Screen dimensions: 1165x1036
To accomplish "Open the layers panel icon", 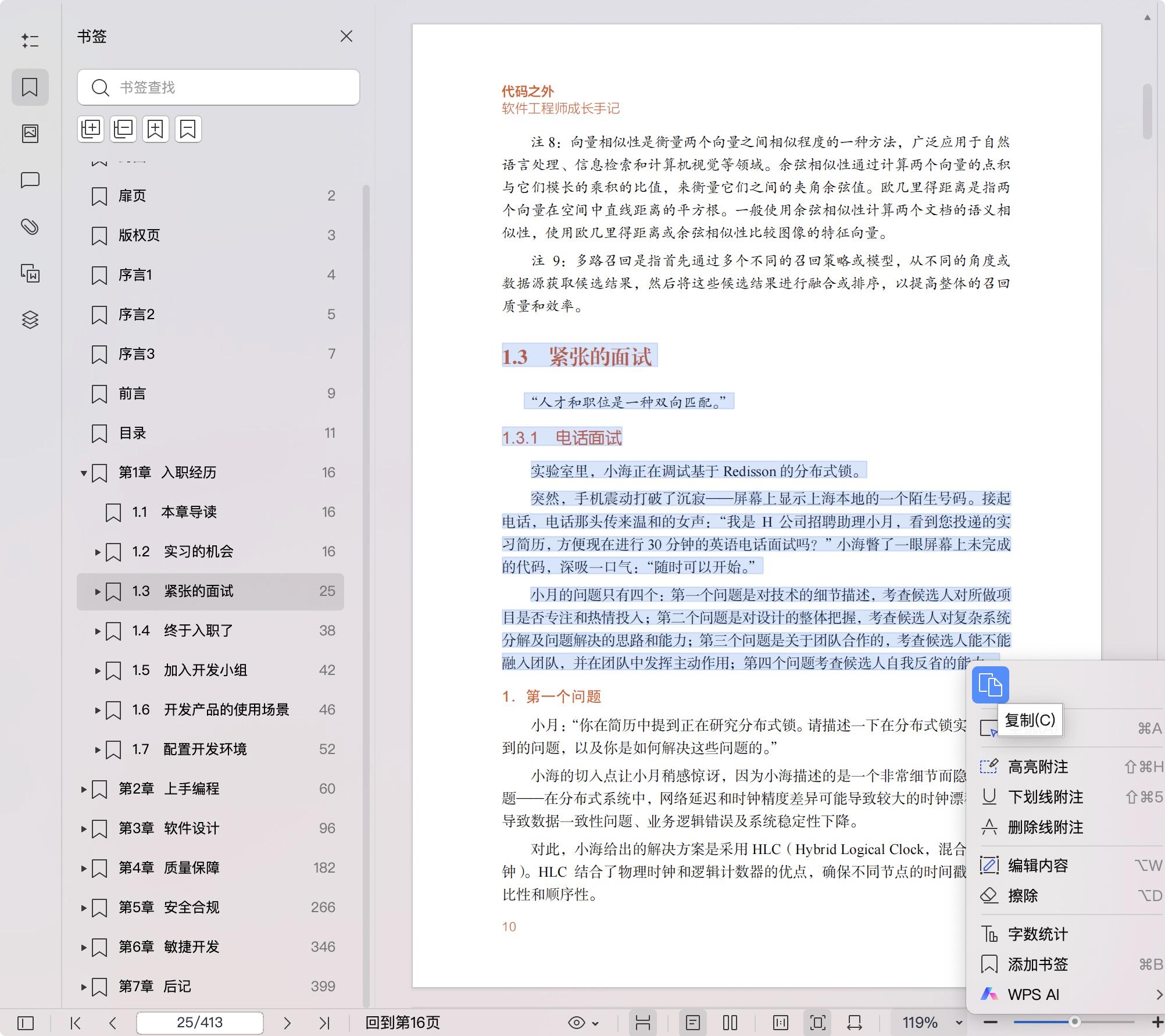I will (x=30, y=320).
